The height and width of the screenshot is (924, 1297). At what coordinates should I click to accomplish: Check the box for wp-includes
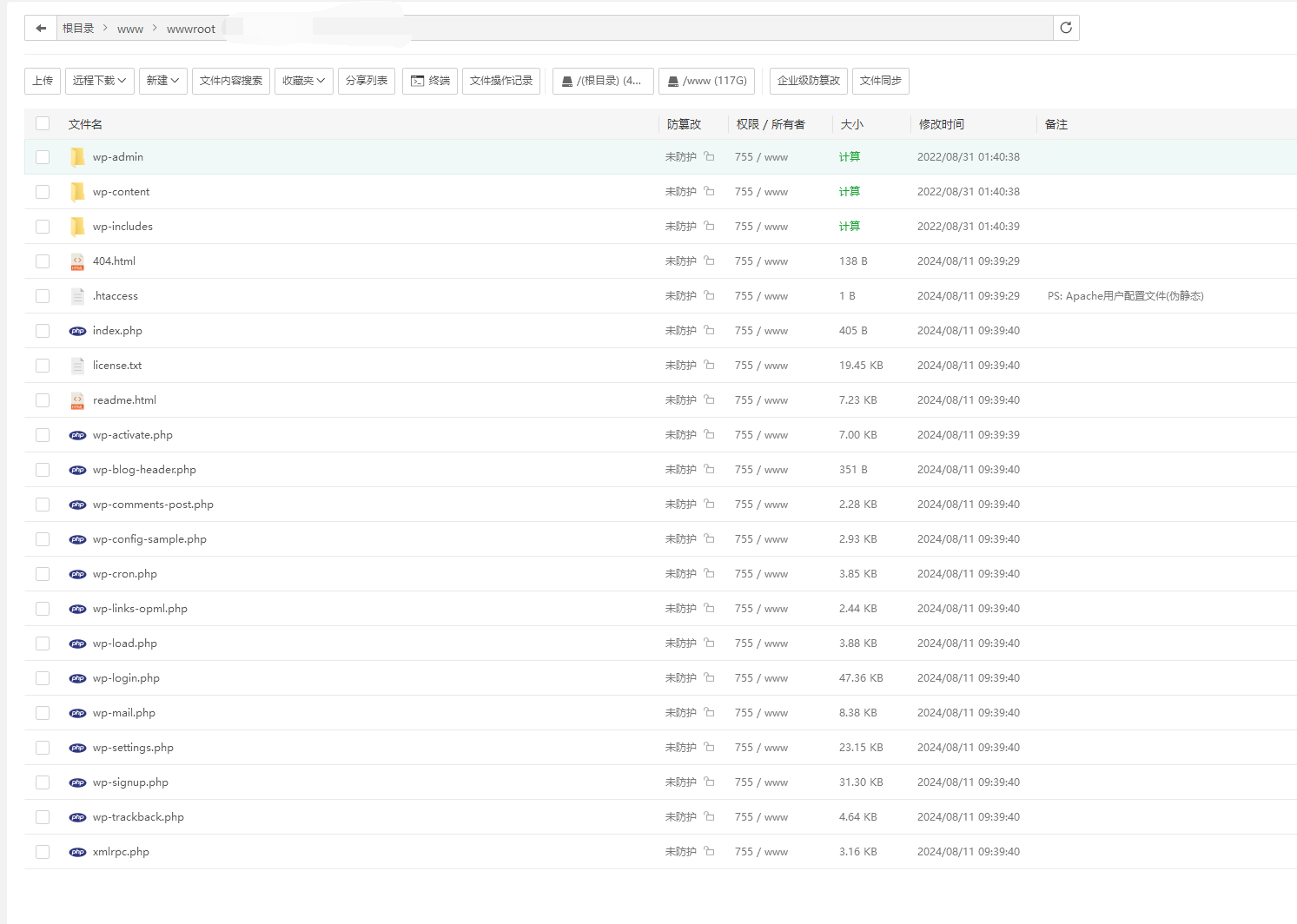[43, 227]
